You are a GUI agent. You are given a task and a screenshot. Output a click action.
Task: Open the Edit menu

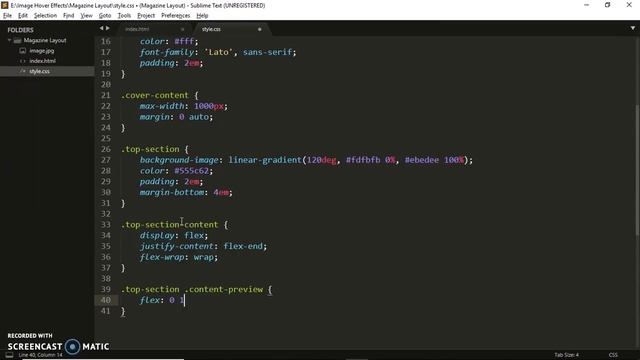pyautogui.click(x=23, y=16)
